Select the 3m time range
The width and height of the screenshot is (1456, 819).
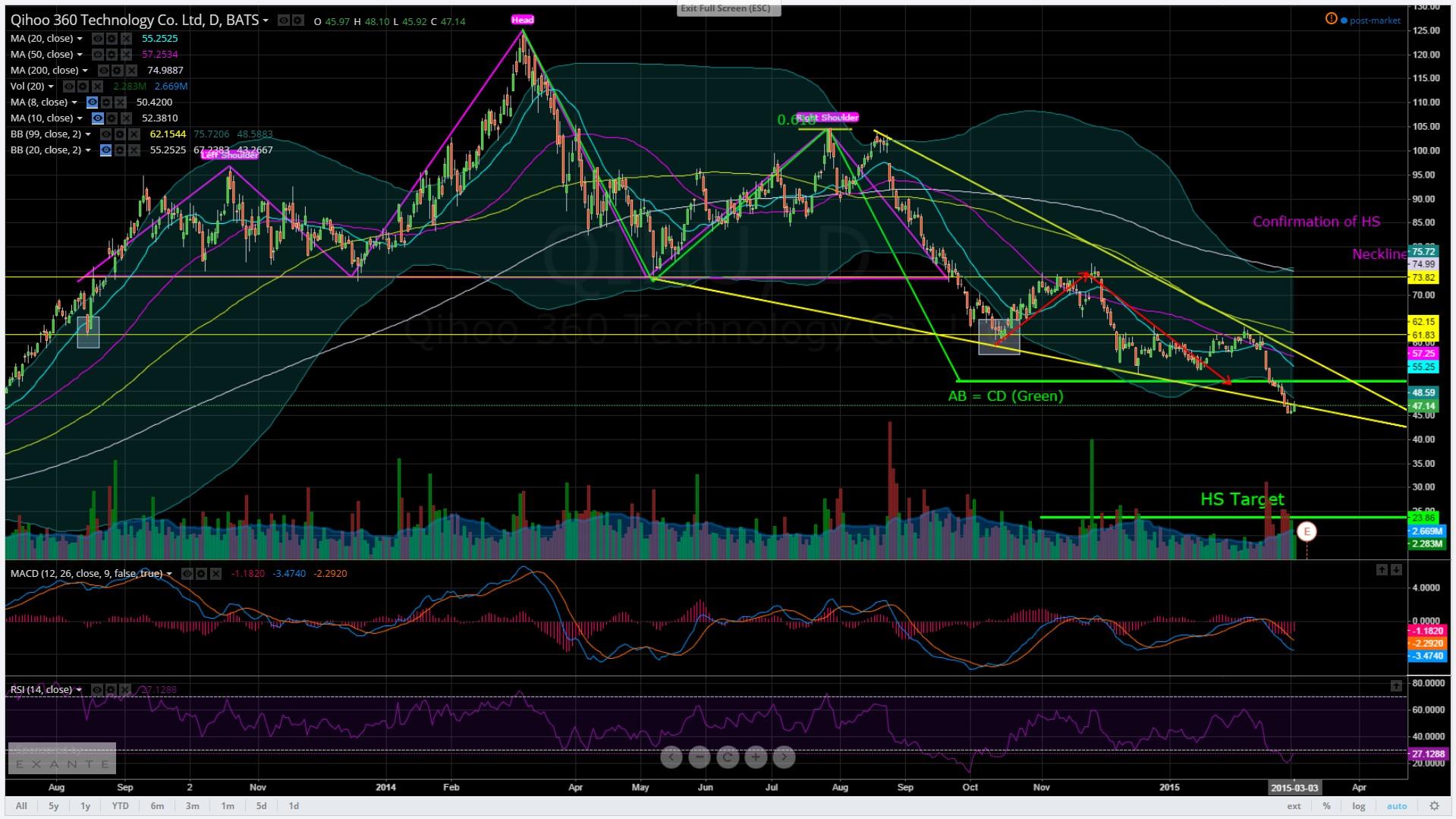193,806
